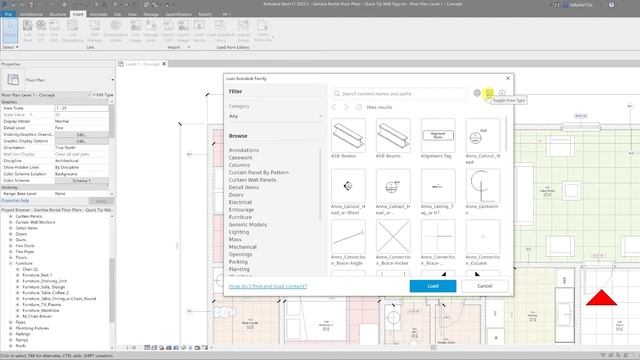
Task: Open the Select dropdown under Modify
Action: [10, 47]
